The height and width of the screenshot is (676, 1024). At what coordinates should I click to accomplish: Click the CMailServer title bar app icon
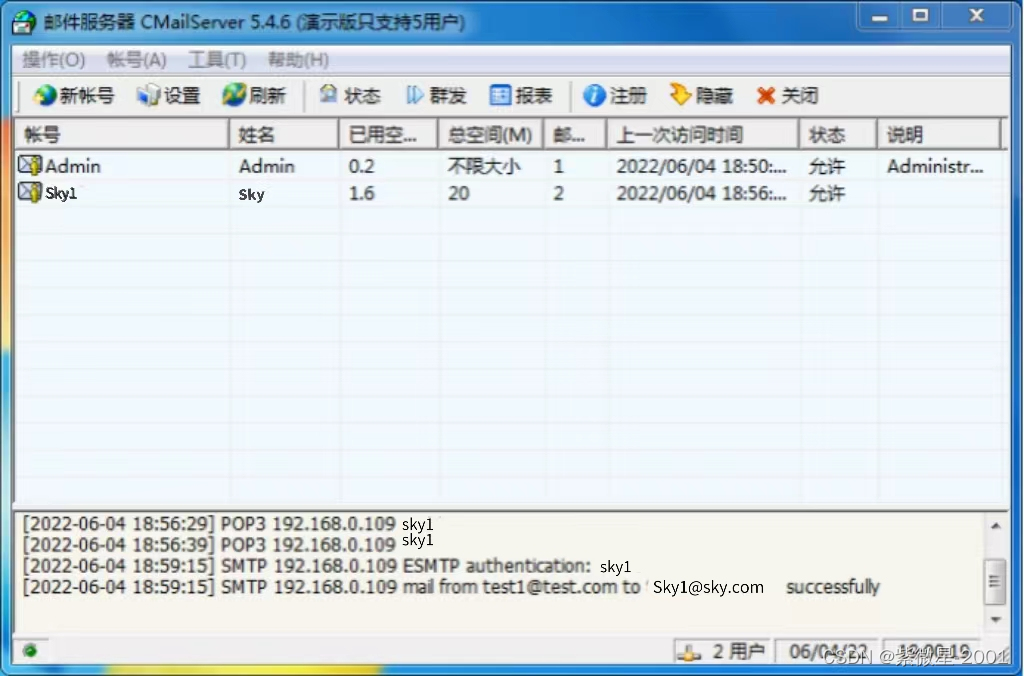(24, 22)
